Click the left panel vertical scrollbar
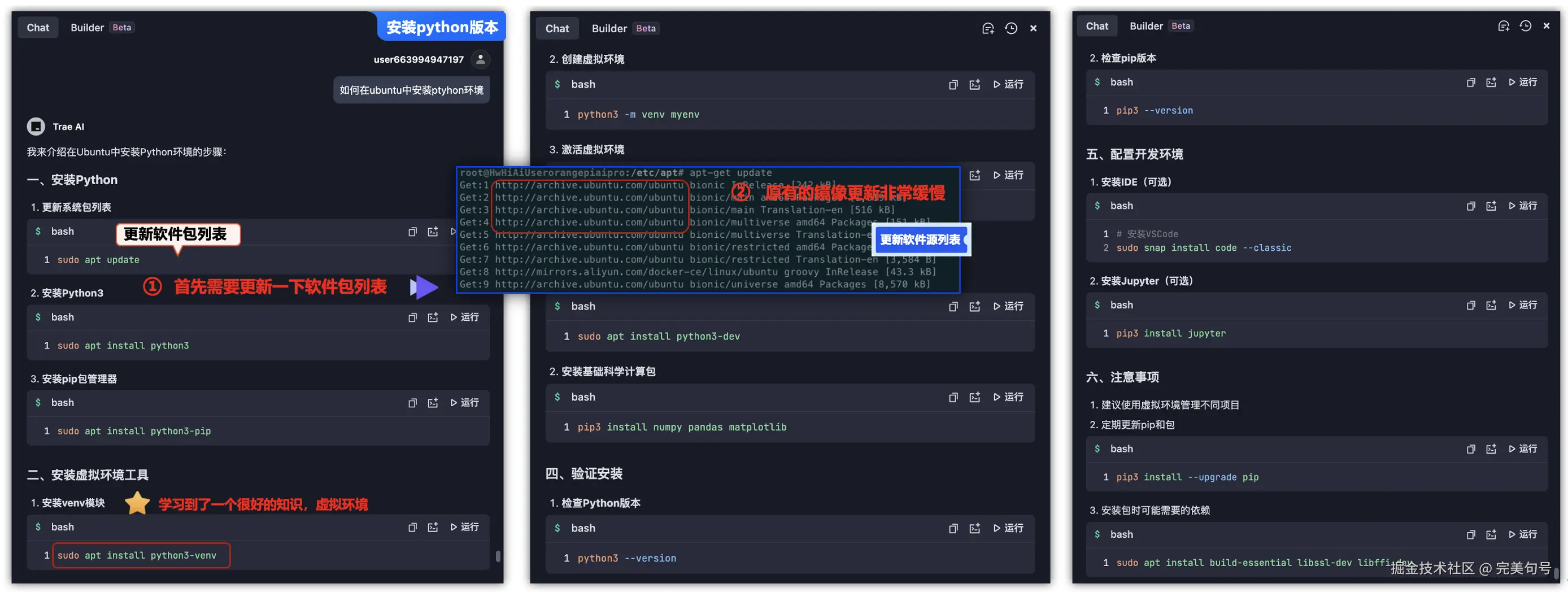The height and width of the screenshot is (592, 1568). pyautogui.click(x=498, y=556)
